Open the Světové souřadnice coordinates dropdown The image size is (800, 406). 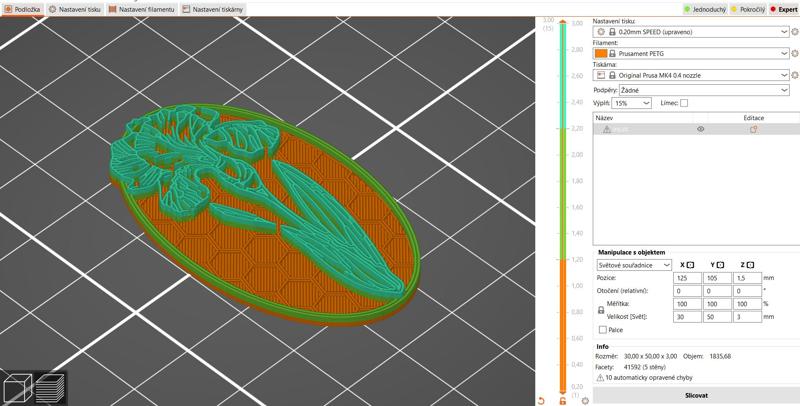(634, 265)
